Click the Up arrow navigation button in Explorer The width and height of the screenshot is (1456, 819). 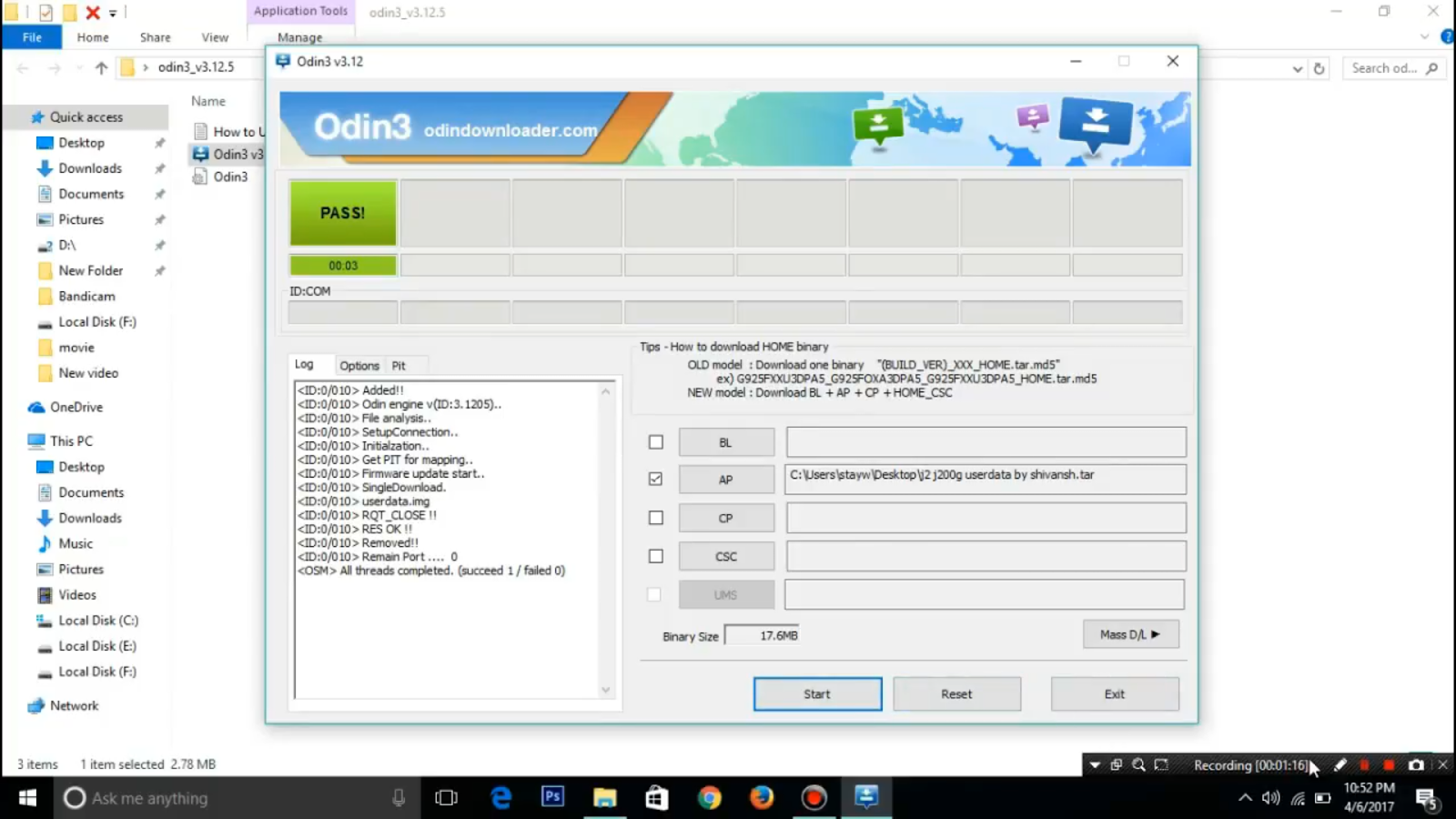pos(101,67)
